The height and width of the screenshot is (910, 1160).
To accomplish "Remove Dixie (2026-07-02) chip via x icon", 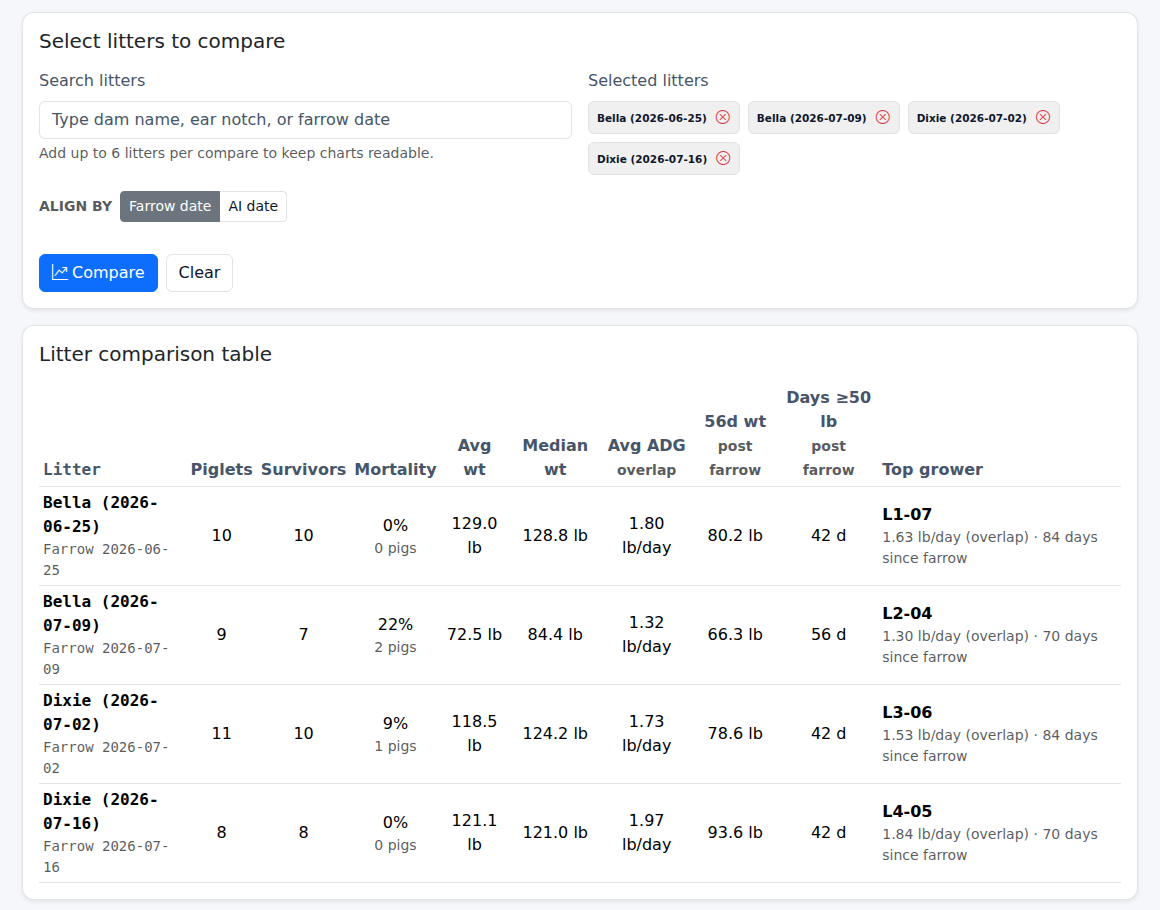I will coord(1042,118).
